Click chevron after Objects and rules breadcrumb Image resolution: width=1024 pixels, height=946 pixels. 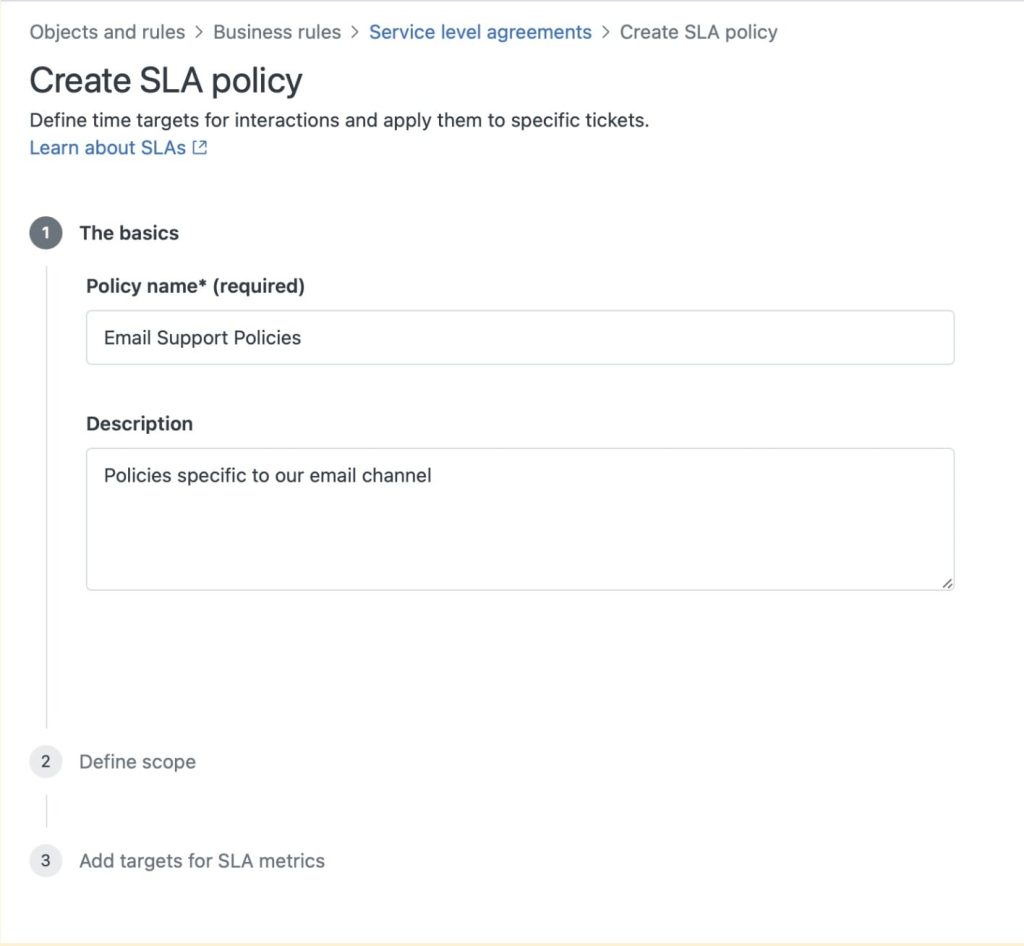pyautogui.click(x=199, y=32)
